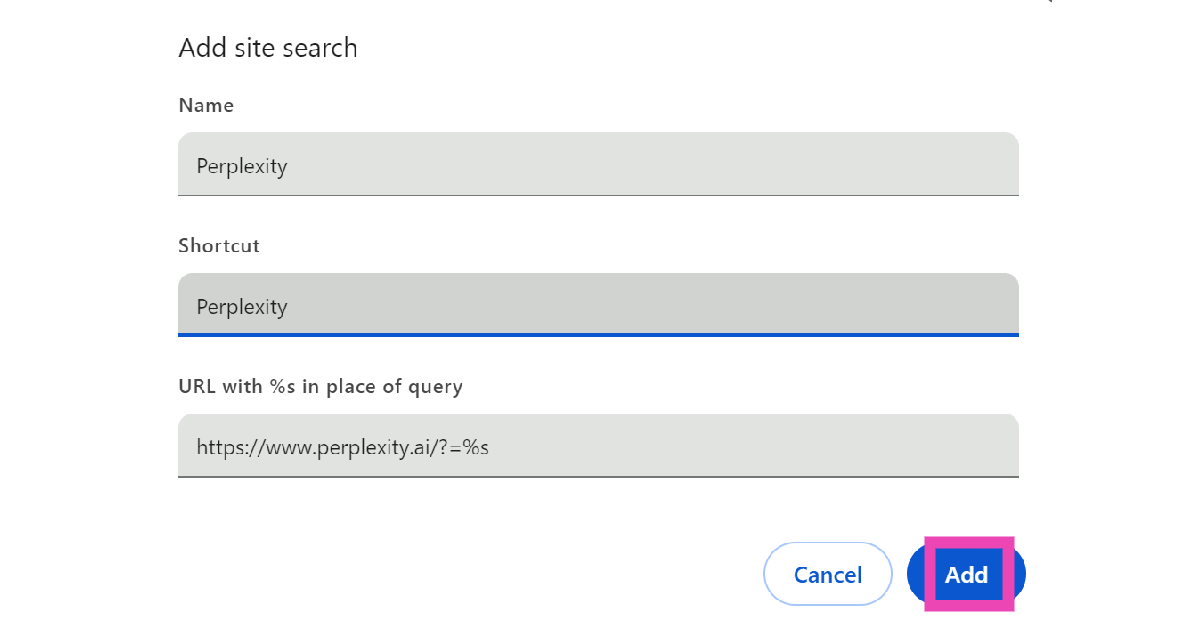Place cursor on 'Perplexity' text in Shortcut field
The image size is (1200, 628).
click(242, 306)
